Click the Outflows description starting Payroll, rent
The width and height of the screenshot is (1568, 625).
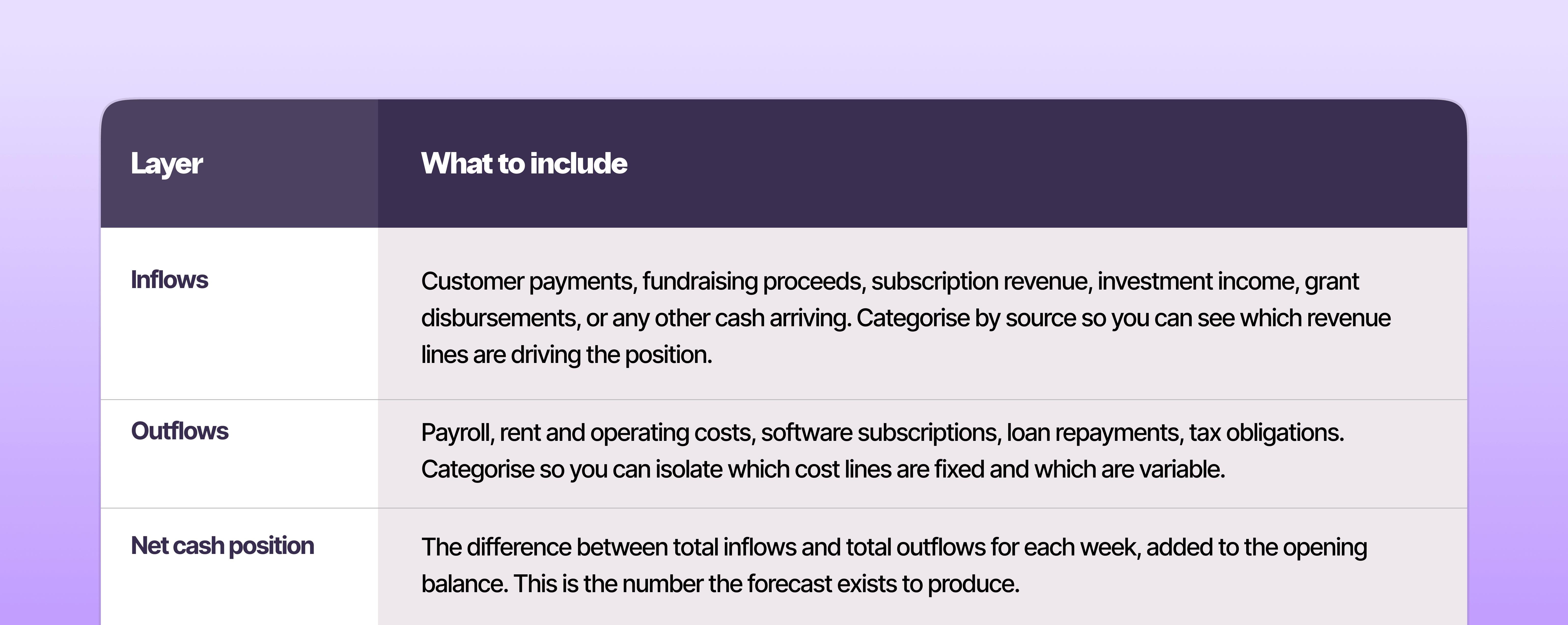[x=883, y=451]
